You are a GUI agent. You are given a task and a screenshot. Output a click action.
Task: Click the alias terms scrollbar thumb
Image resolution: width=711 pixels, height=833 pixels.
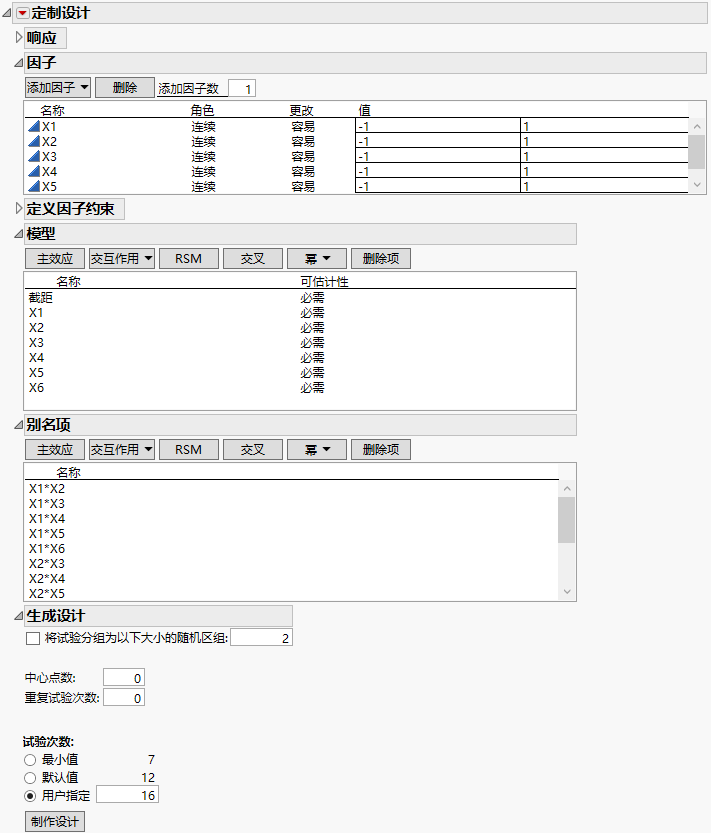(x=566, y=520)
